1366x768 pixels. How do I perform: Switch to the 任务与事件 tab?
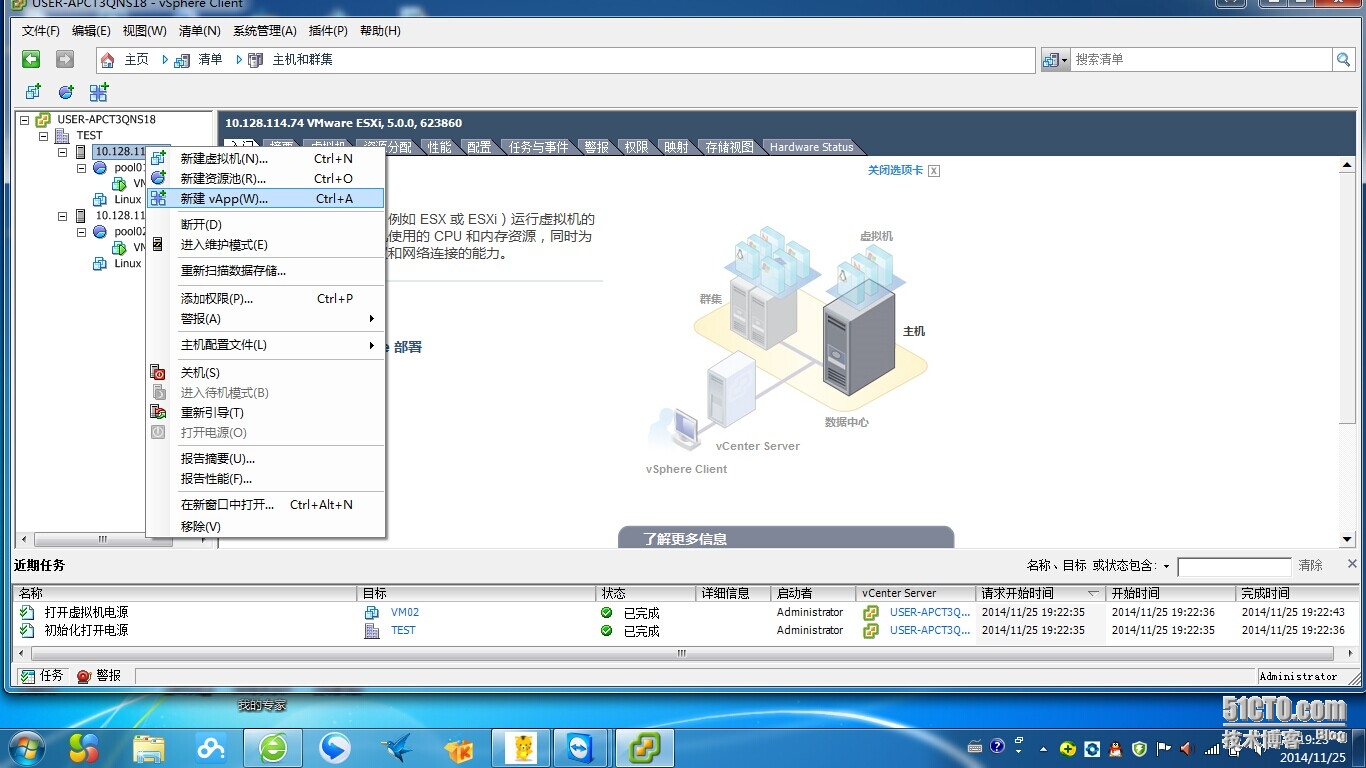click(x=539, y=147)
